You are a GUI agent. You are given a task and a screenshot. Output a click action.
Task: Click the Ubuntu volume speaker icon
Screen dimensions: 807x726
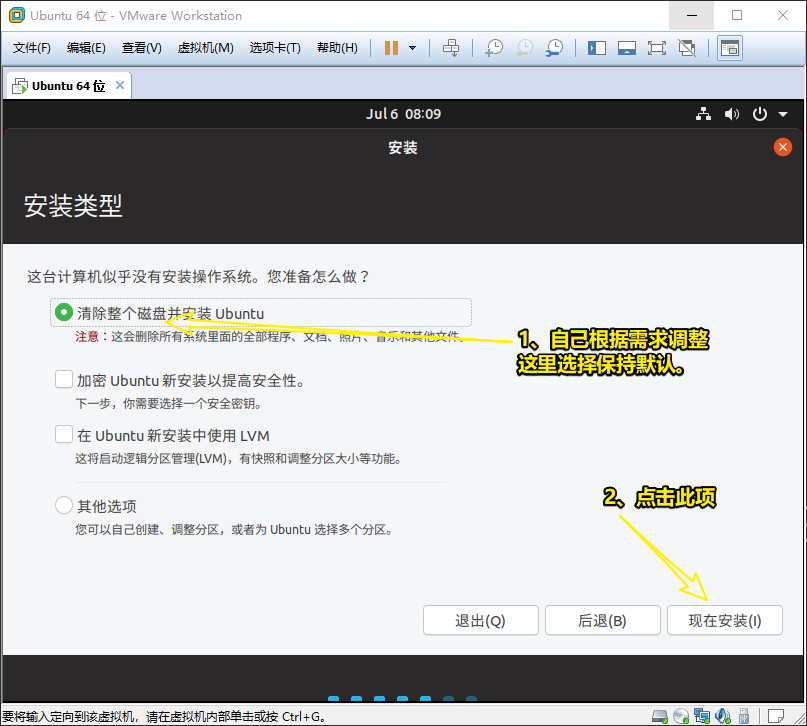(x=732, y=115)
